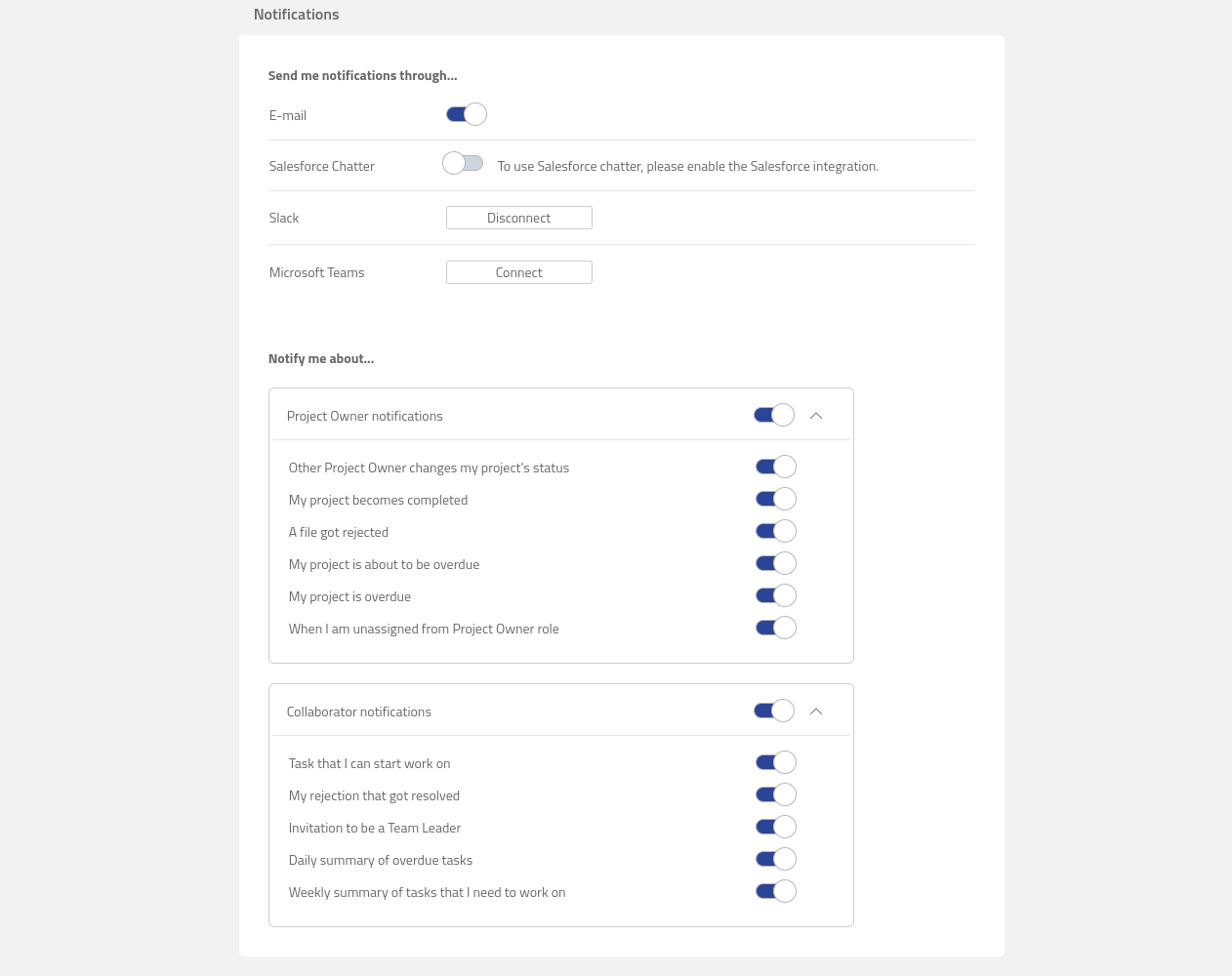Viewport: 1232px width, 976px height.
Task: Toggle 'My project is about to be overdue'
Action: tap(775, 563)
